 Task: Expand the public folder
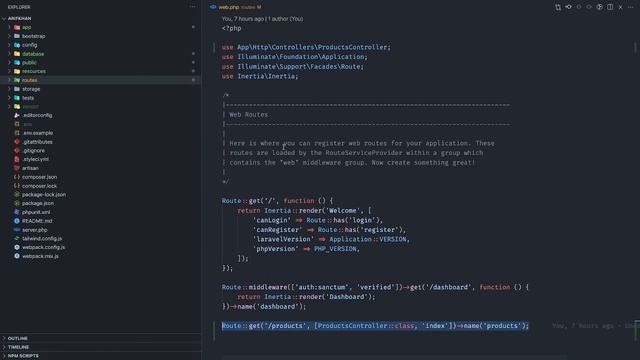coord(9,62)
